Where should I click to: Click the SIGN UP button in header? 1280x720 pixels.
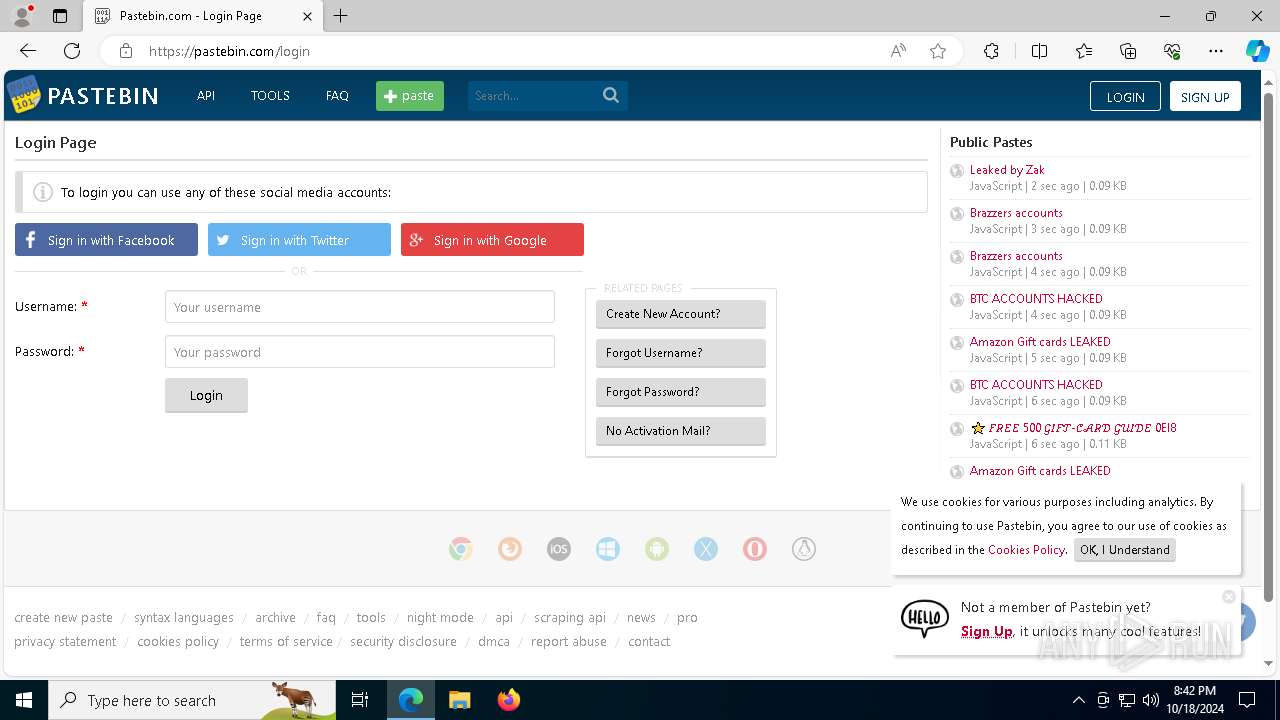[x=1205, y=96]
